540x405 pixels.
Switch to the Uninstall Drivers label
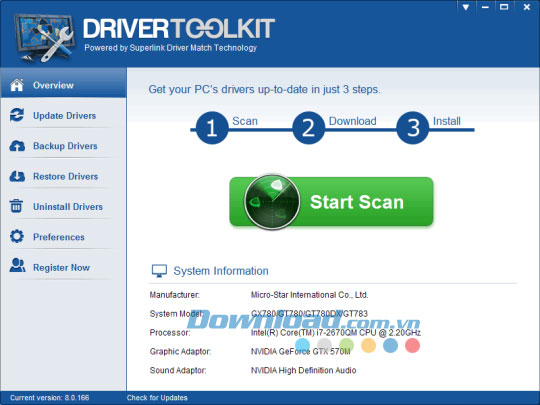(68, 207)
